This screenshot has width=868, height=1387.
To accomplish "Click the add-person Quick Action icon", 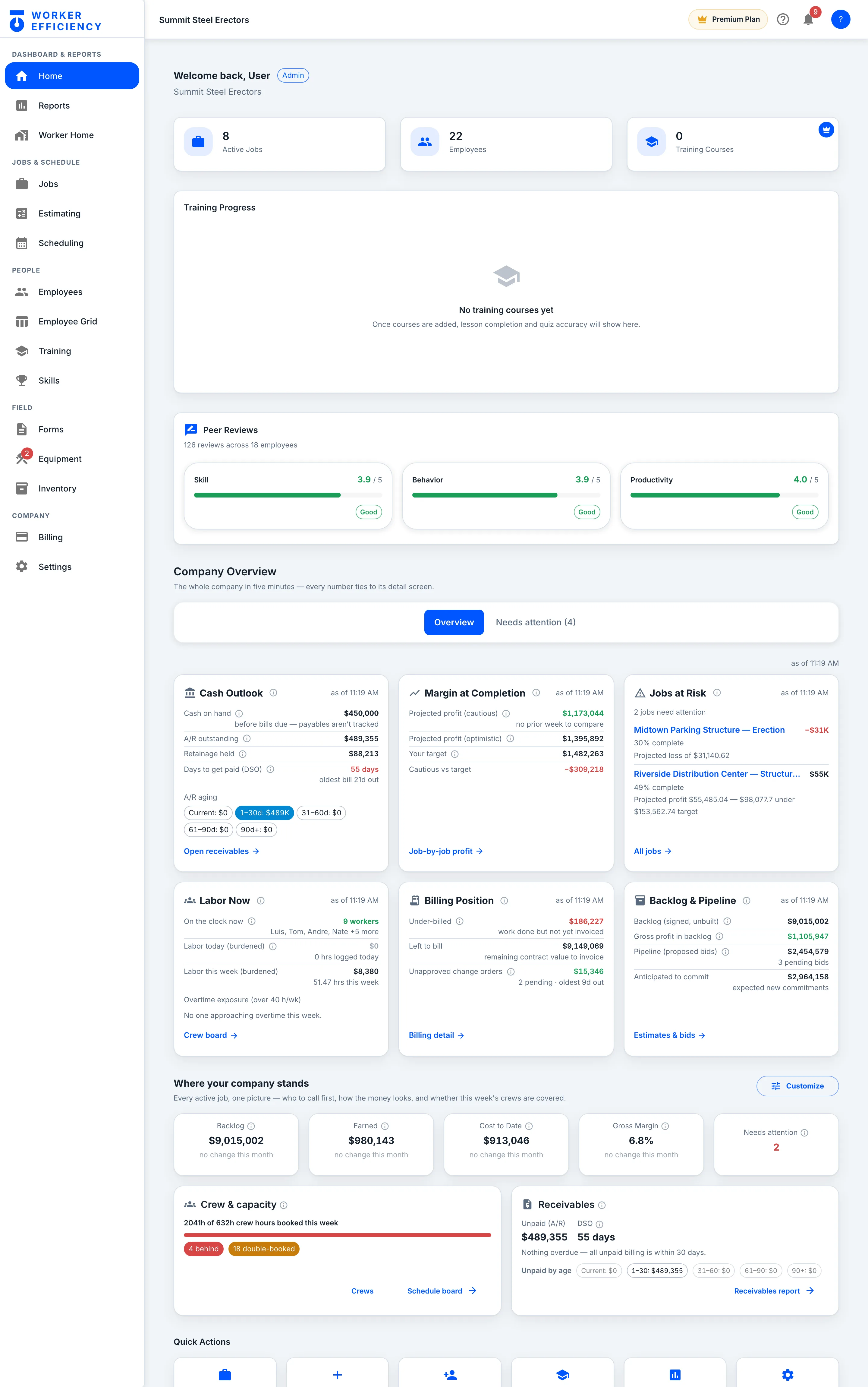I will 450,1374.
